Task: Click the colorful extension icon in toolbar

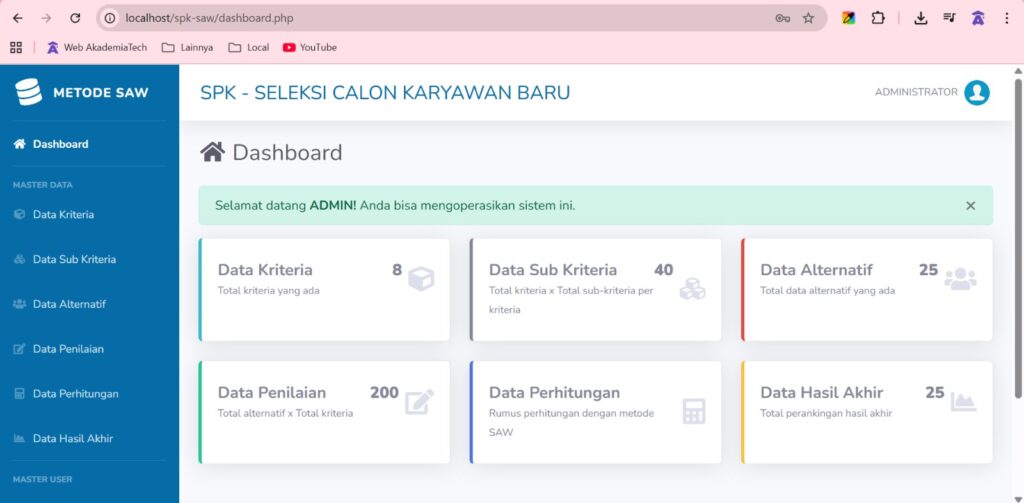Action: [x=848, y=18]
